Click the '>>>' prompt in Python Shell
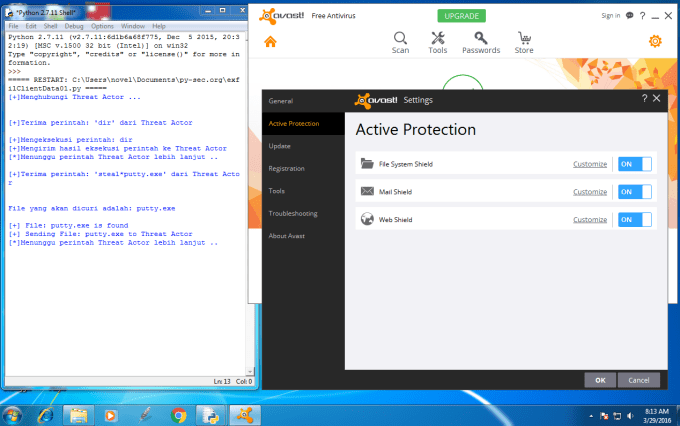This screenshot has height=426, width=680. tap(14, 72)
